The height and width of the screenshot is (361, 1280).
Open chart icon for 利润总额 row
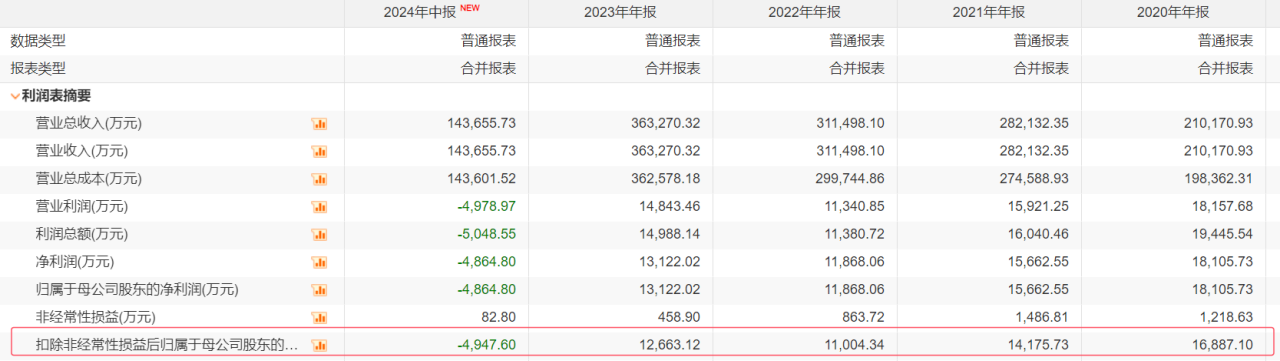pos(320,235)
